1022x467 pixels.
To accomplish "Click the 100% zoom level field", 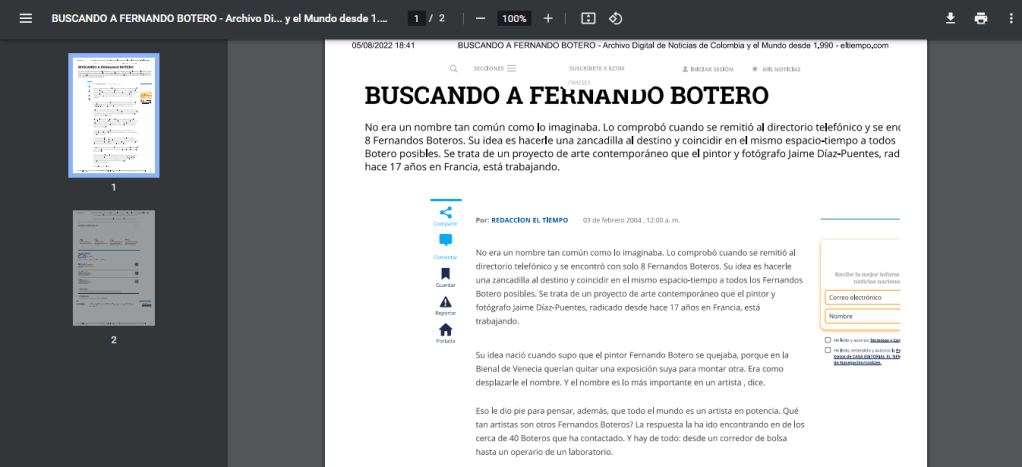I will pos(514,19).
